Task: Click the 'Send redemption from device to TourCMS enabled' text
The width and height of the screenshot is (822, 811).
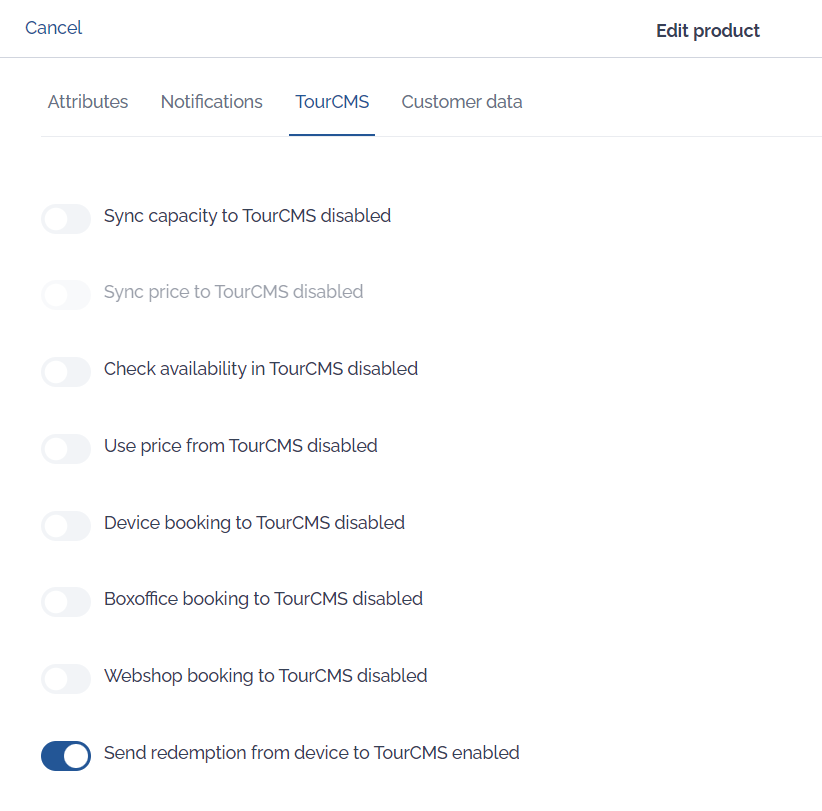Action: (312, 753)
